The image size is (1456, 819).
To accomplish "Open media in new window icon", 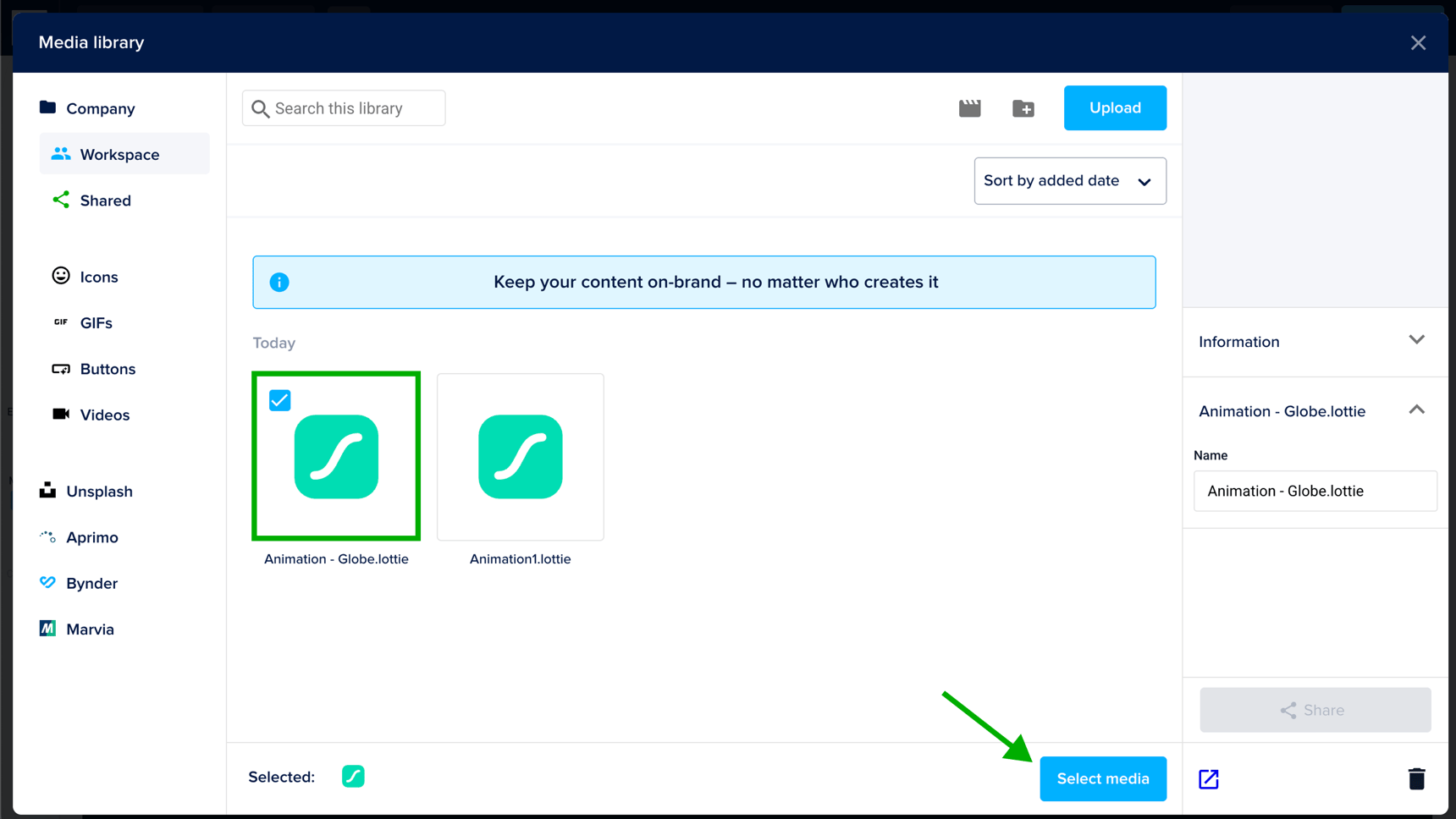I will [x=1208, y=778].
